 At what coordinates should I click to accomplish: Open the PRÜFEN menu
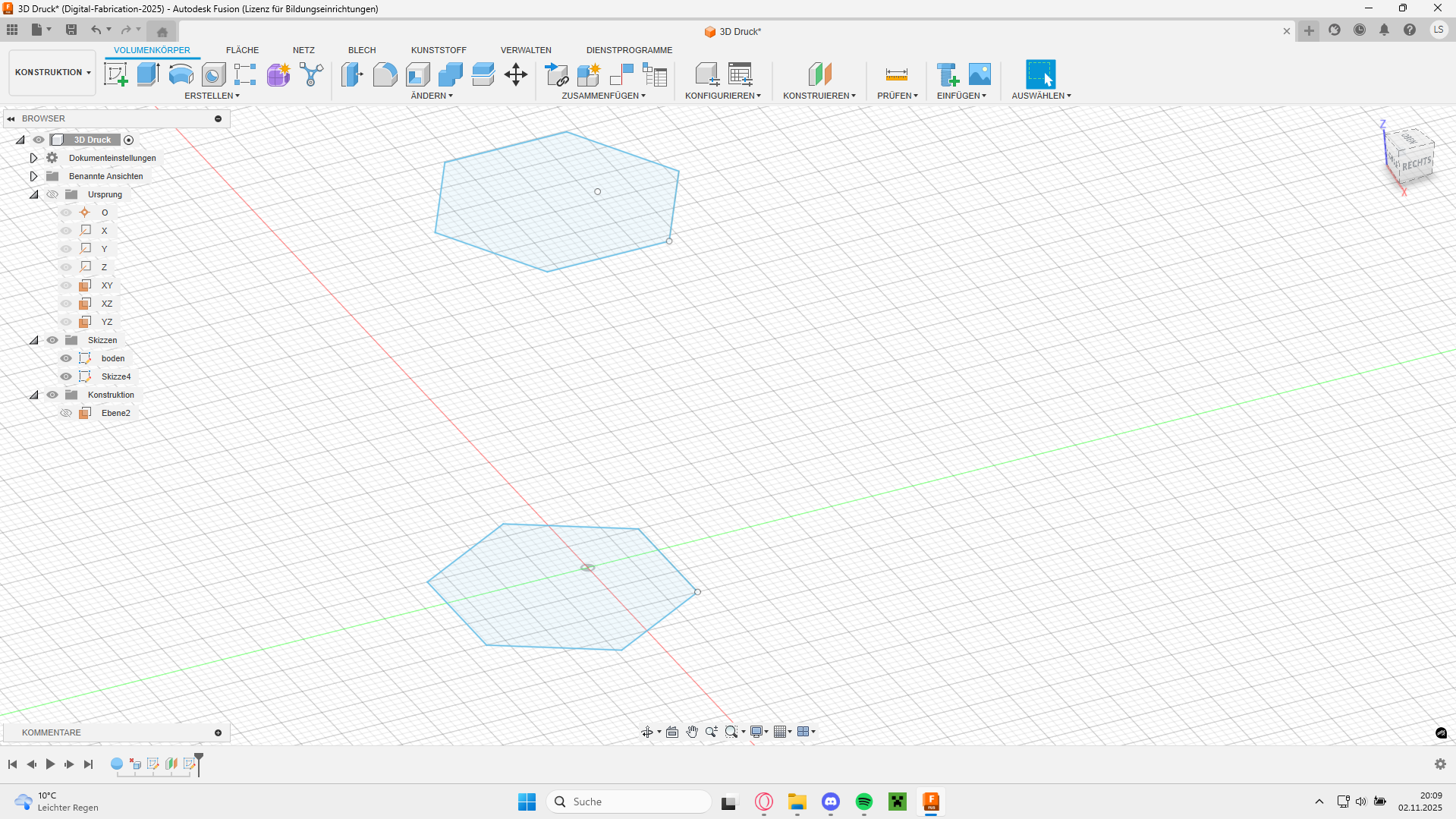coord(897,96)
